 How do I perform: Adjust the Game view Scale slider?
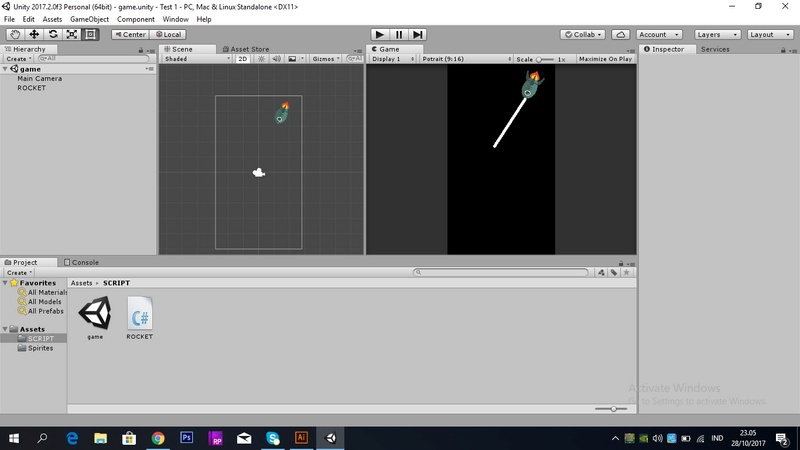pyautogui.click(x=544, y=59)
